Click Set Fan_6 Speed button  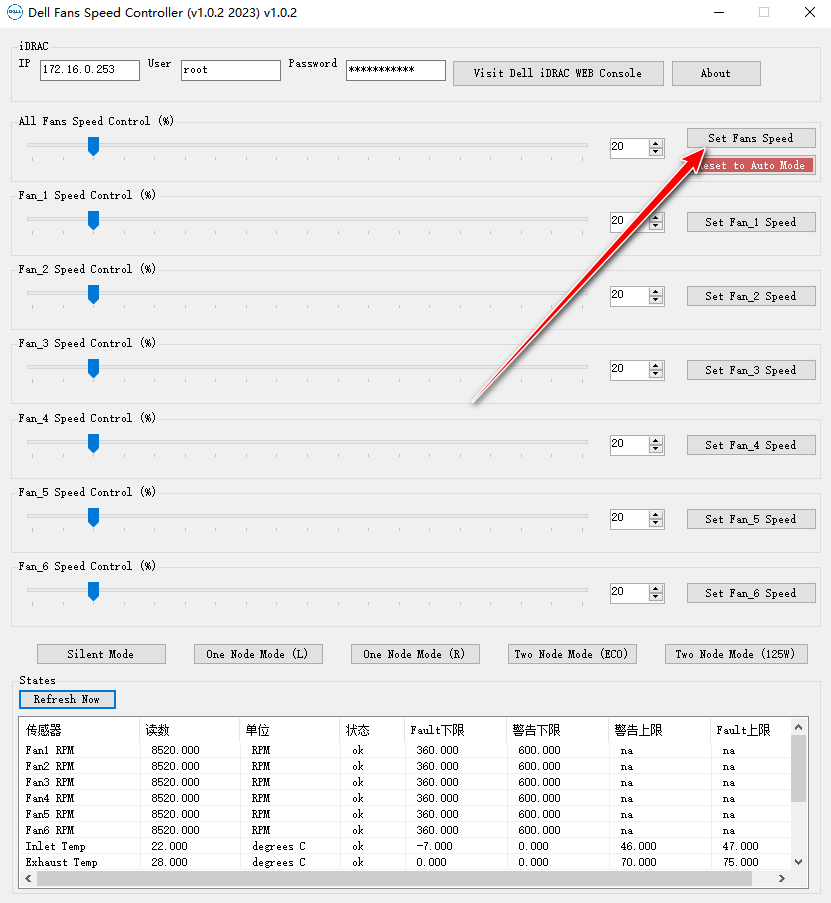(751, 593)
